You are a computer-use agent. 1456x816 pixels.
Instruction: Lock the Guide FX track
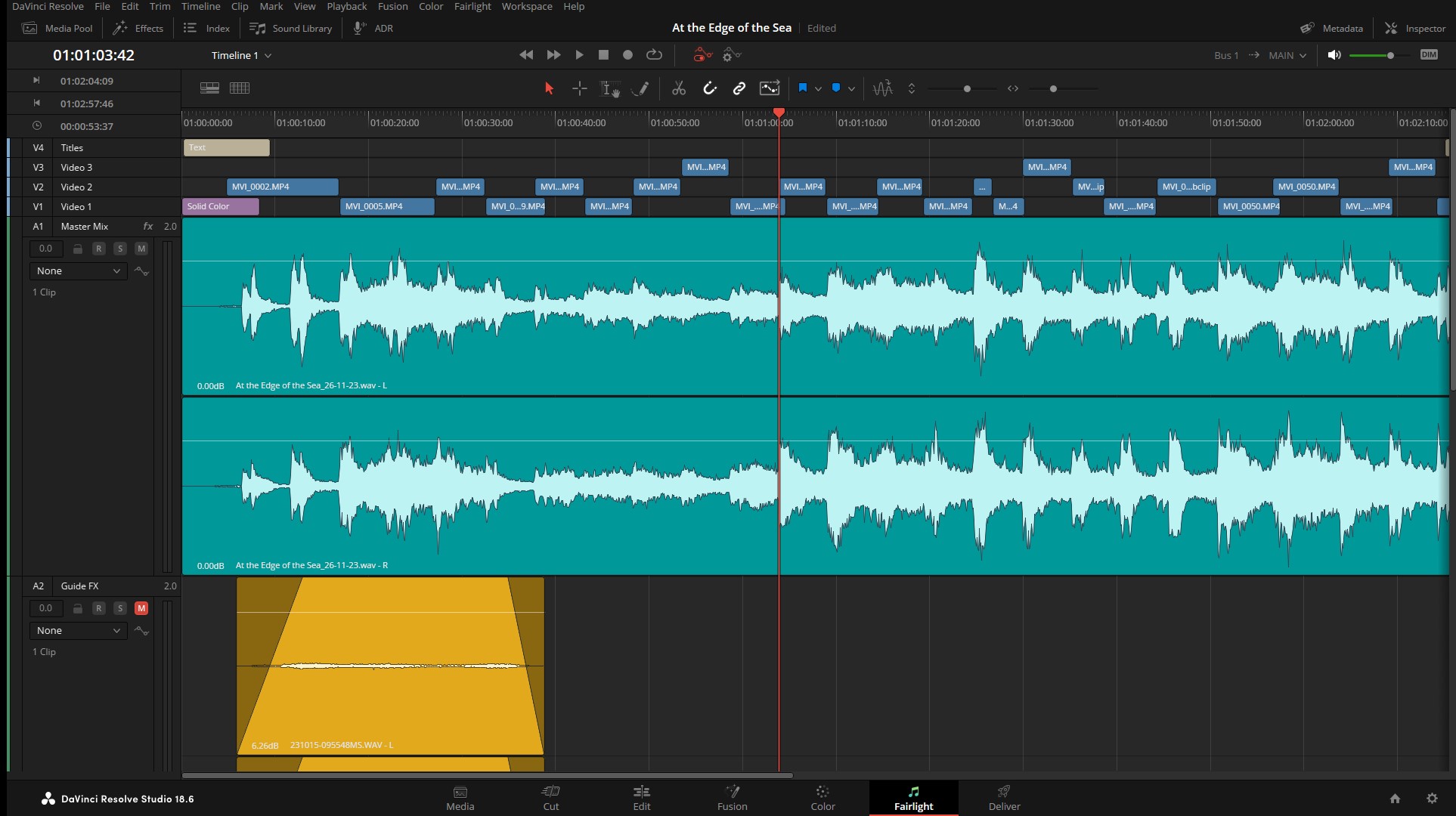click(x=77, y=608)
